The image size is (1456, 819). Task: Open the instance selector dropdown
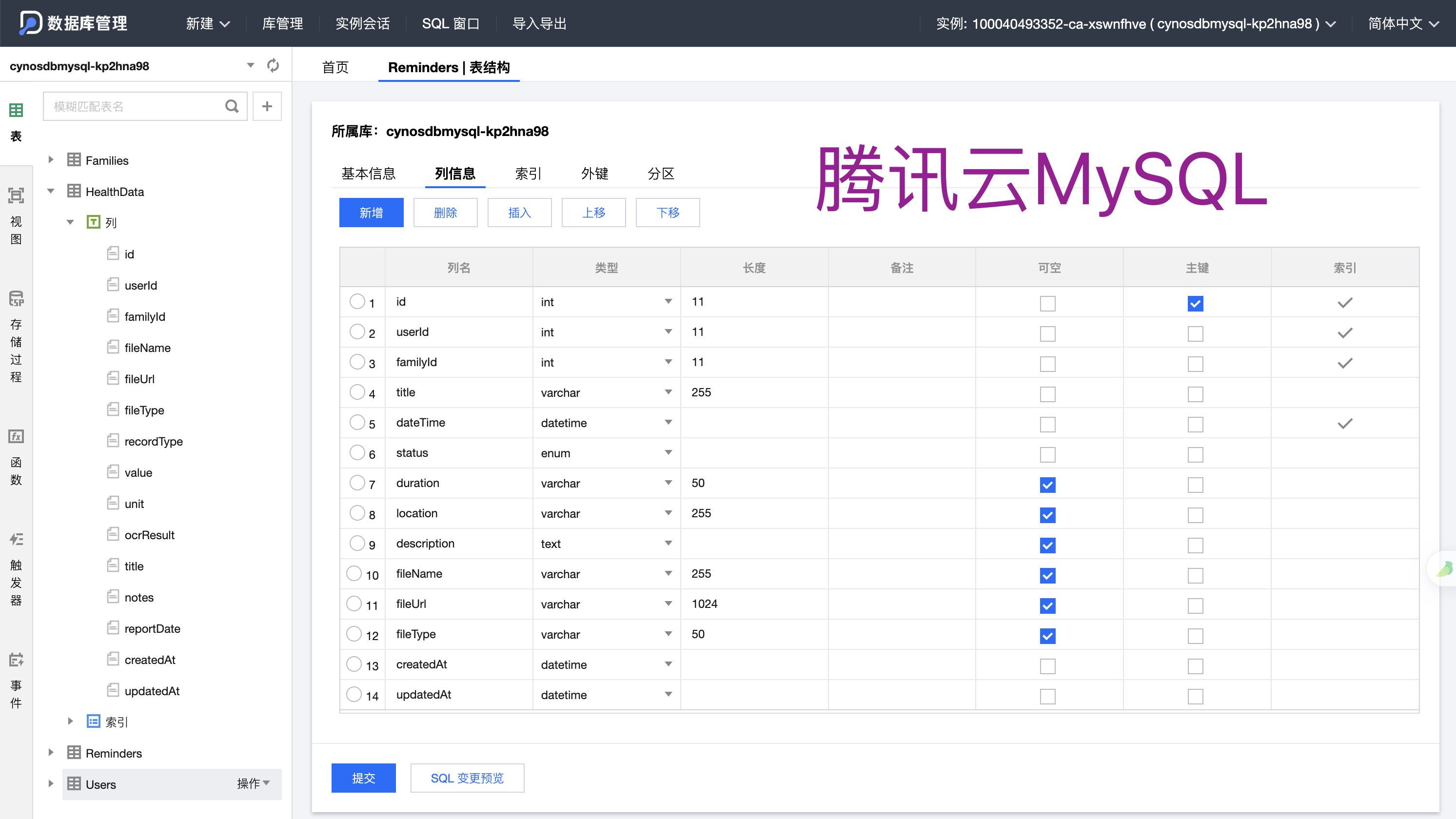click(x=1136, y=24)
